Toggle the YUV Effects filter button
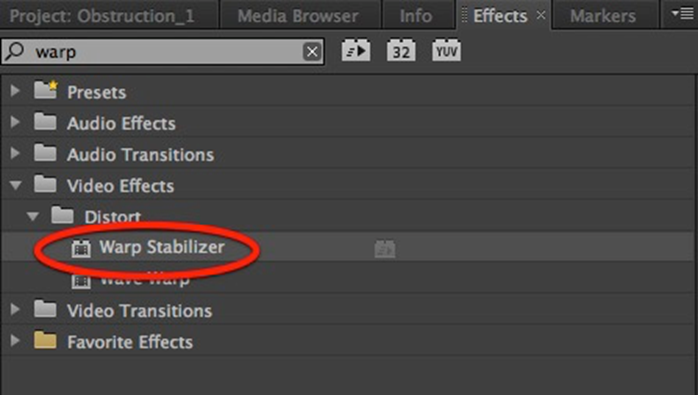Screen dimensions: 698x395 [x=446, y=50]
